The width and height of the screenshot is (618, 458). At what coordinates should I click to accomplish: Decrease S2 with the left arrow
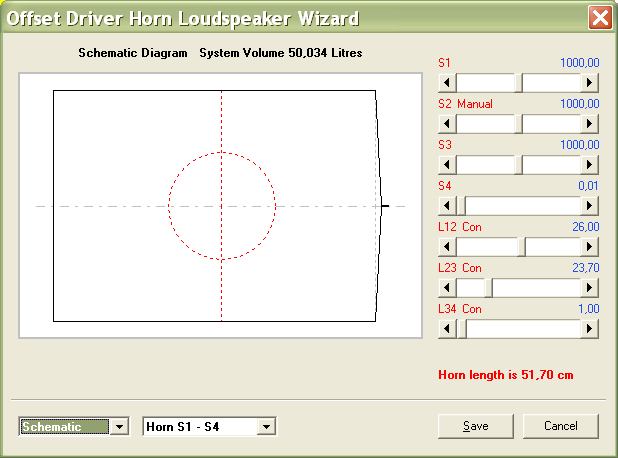pyautogui.click(x=447, y=124)
